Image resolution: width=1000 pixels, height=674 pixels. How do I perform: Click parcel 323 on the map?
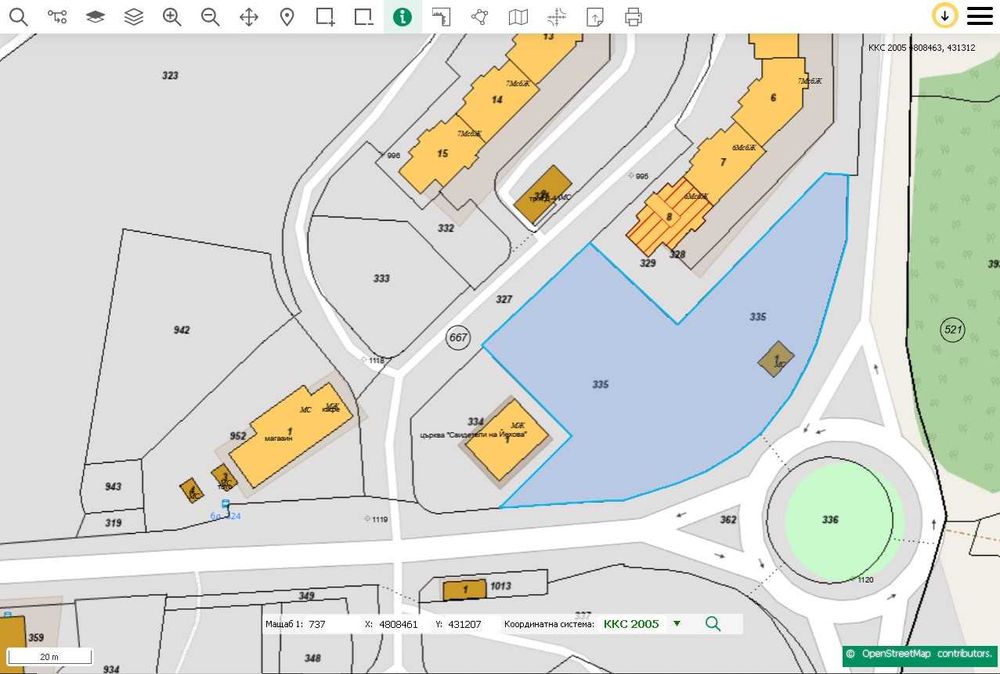(x=170, y=75)
